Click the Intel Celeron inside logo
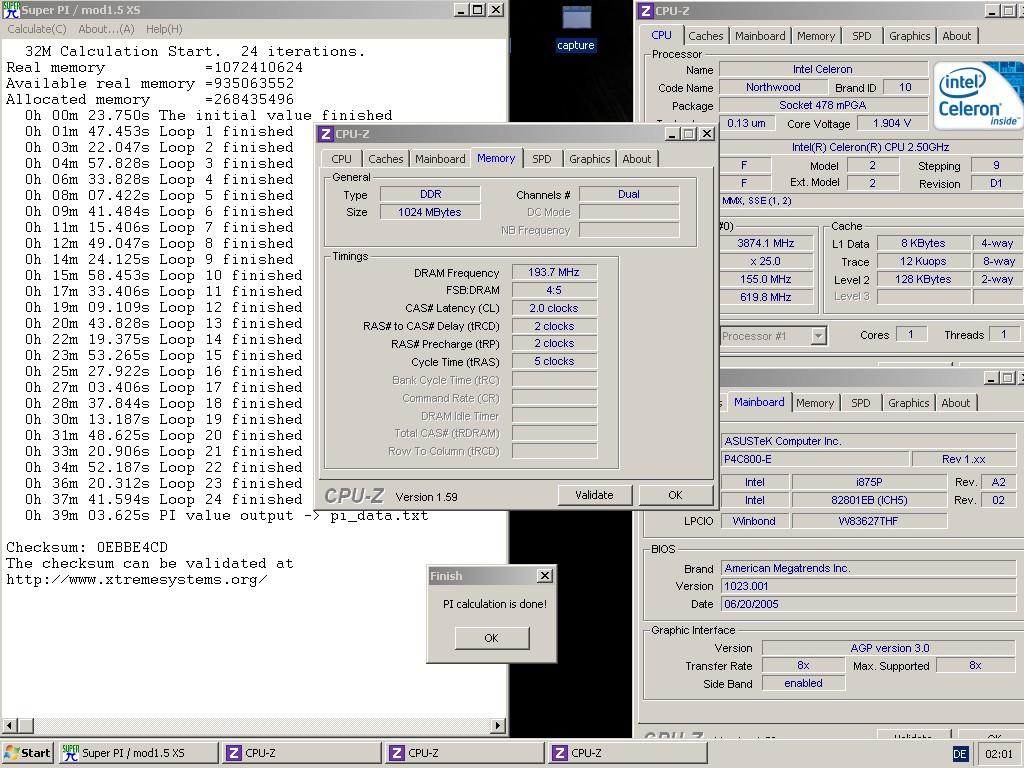The height and width of the screenshot is (768, 1024). tap(978, 95)
